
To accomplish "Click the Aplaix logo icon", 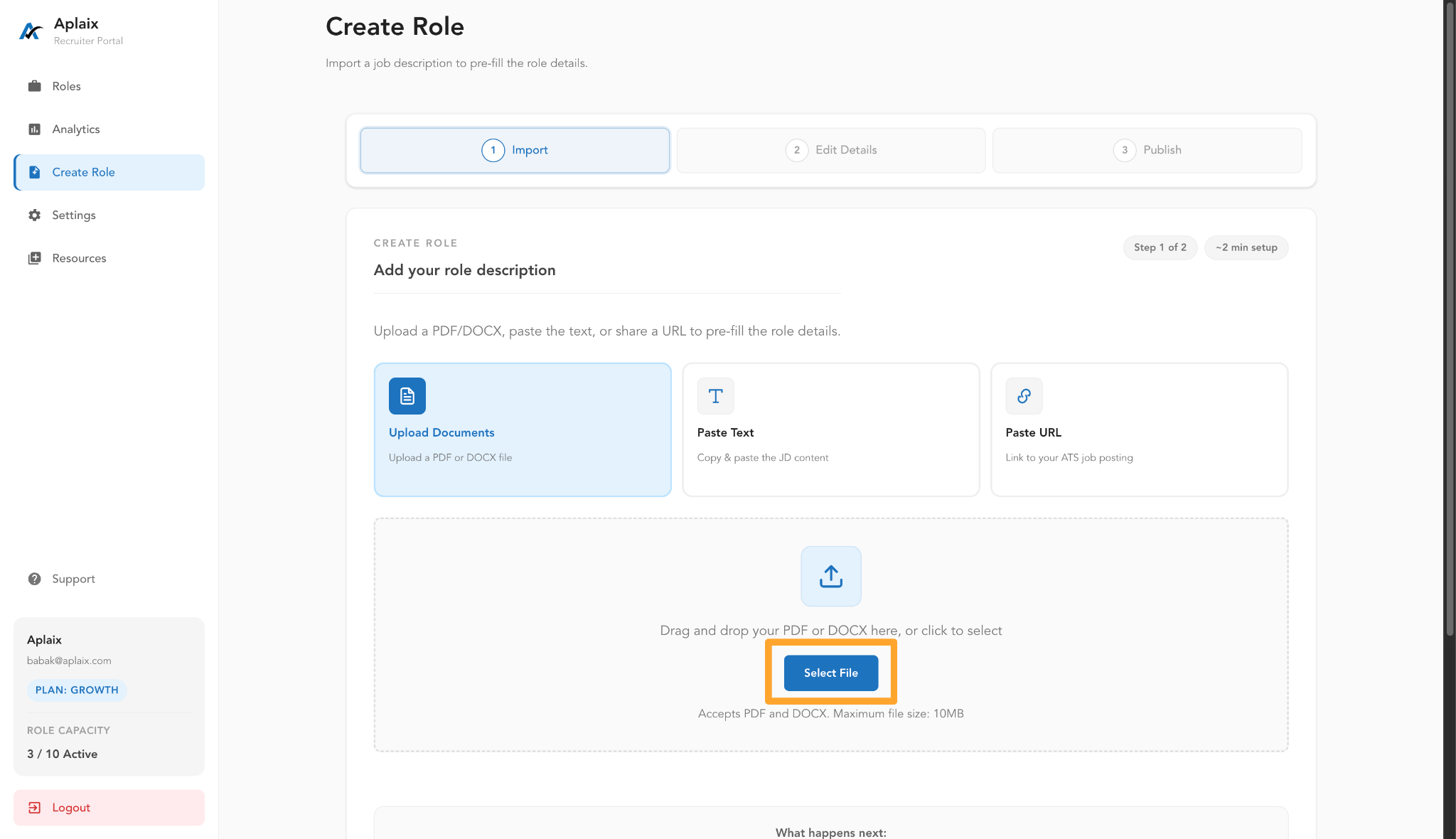I will (x=31, y=31).
